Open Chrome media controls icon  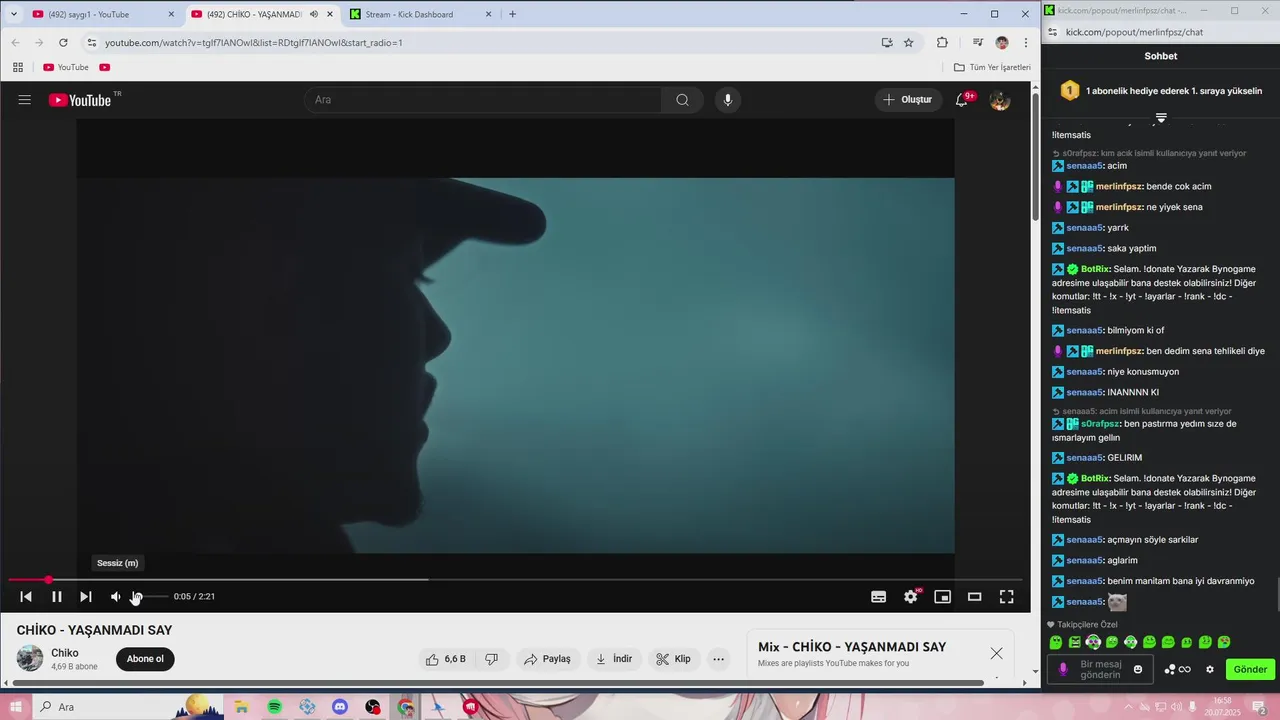pos(978,43)
